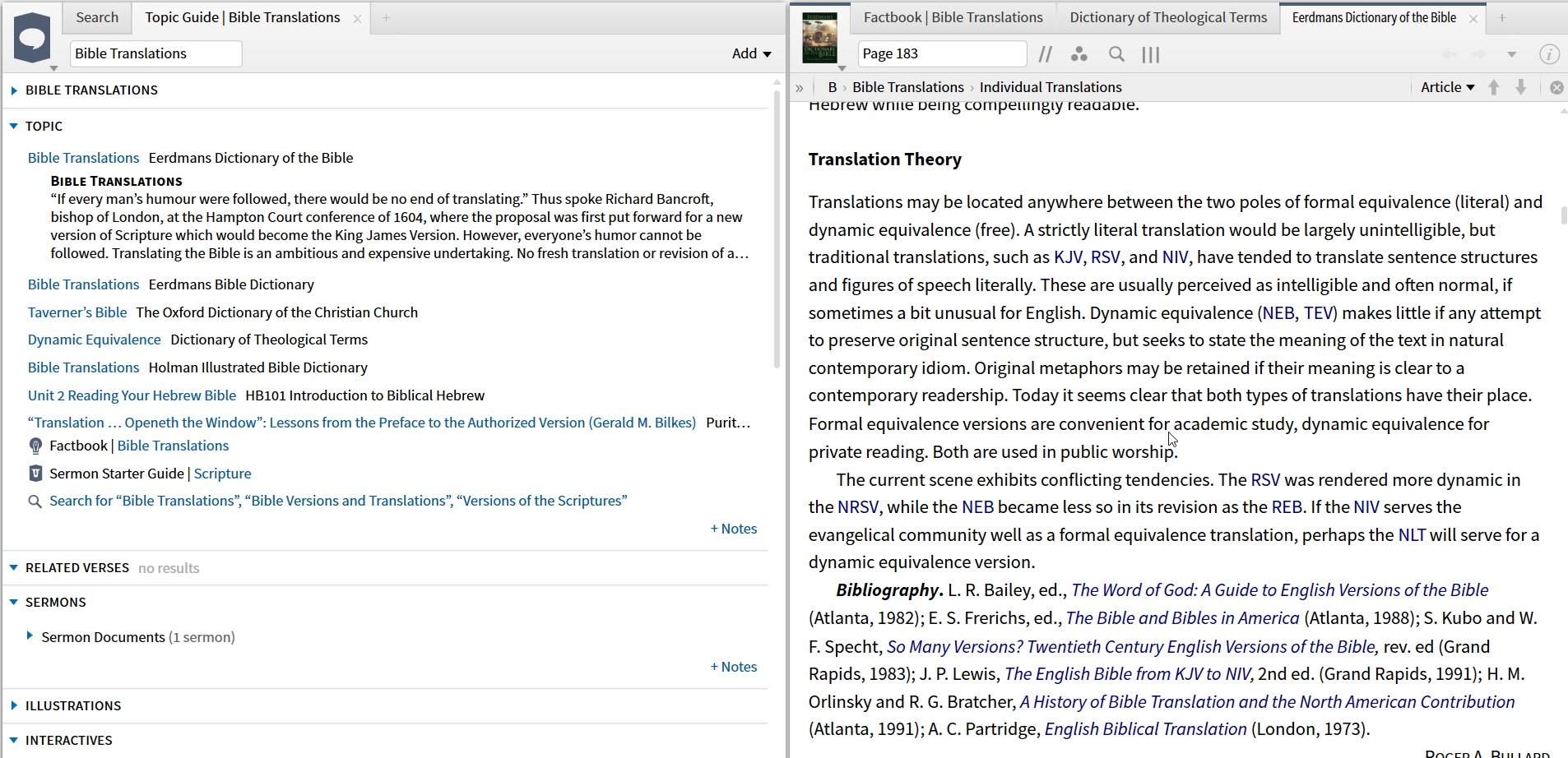Click the Topic Guide search input field
1568x758 pixels.
[156, 53]
